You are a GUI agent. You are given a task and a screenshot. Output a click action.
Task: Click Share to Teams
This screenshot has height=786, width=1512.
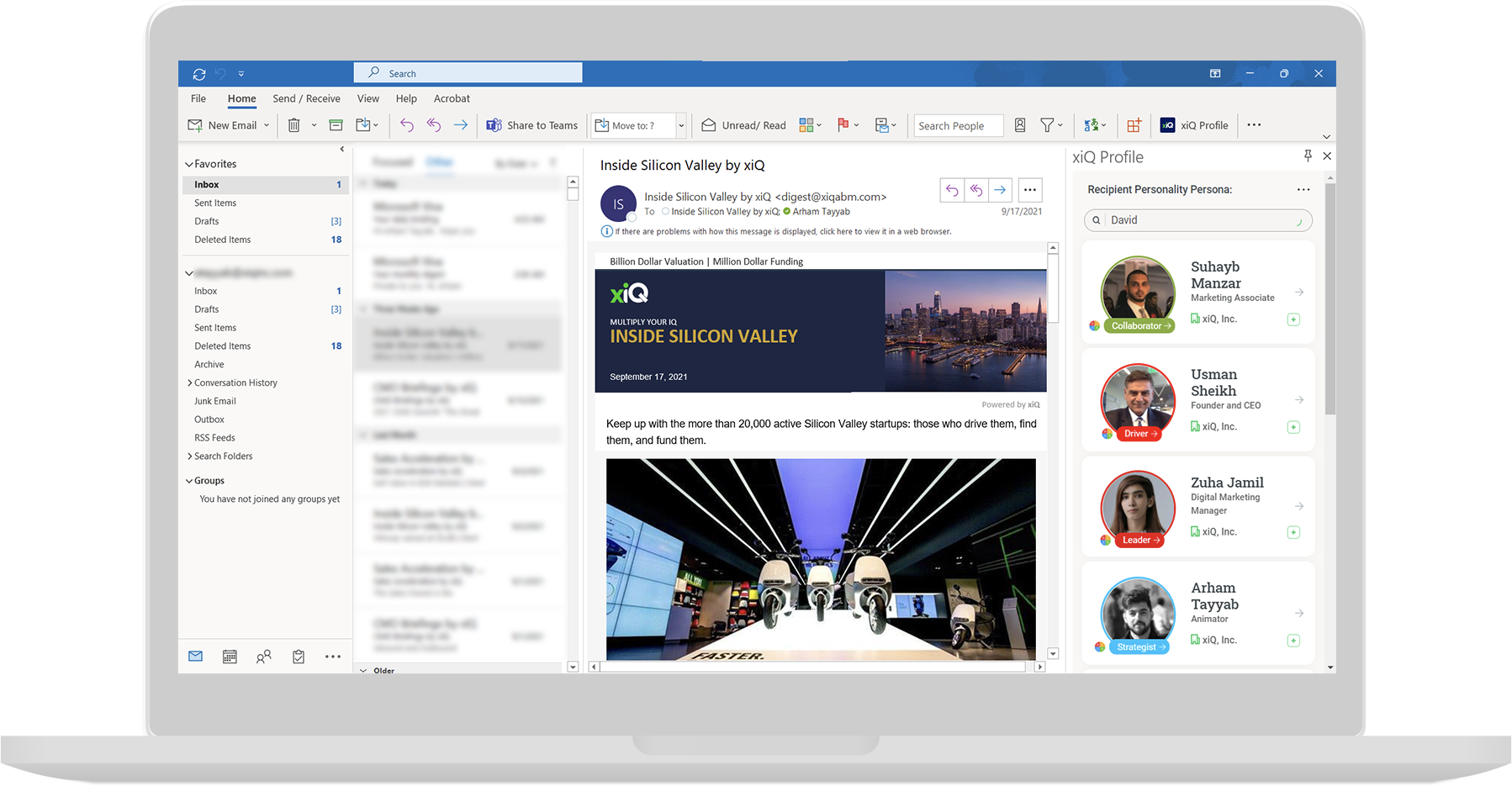532,125
